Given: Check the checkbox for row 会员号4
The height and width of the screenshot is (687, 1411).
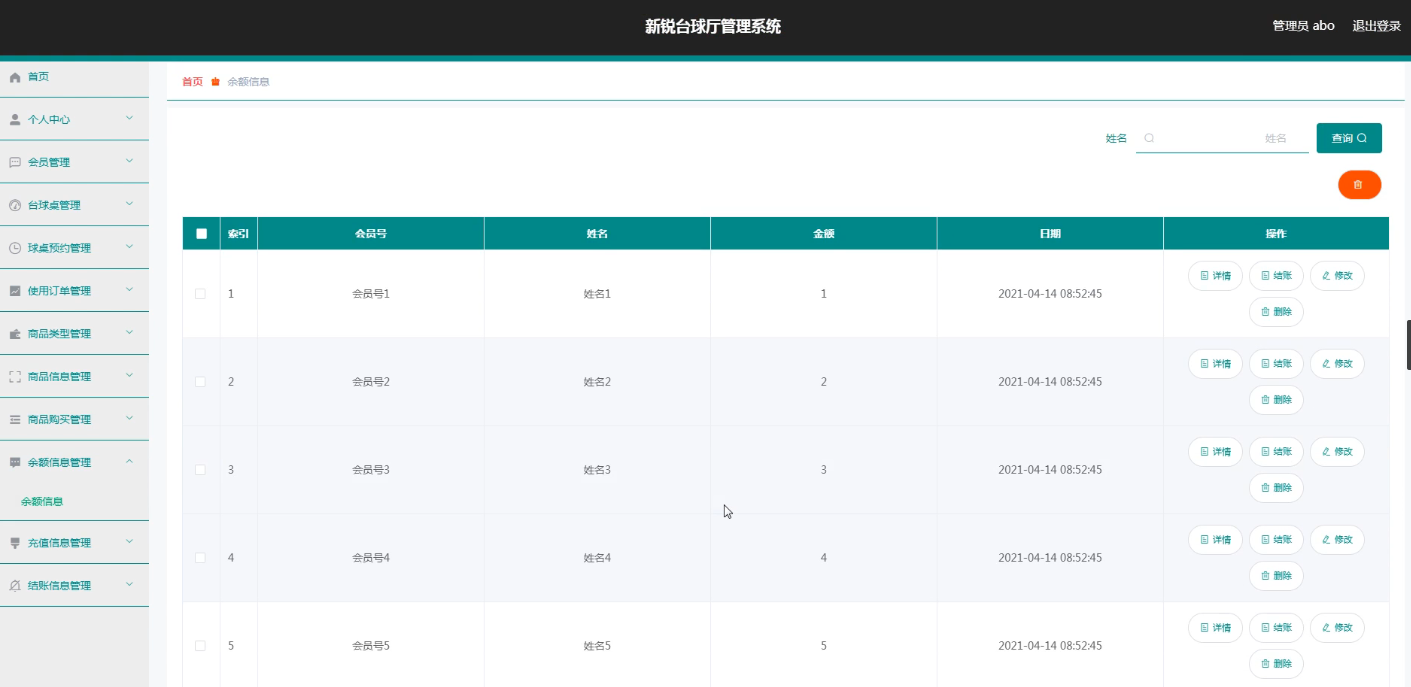Looking at the screenshot, I should pyautogui.click(x=201, y=558).
